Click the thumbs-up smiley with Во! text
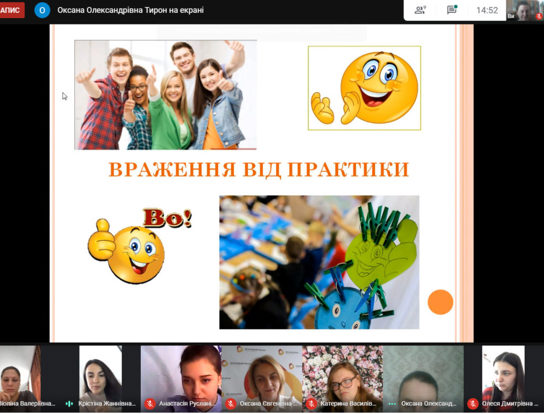Screen dimensions: 544x414 click(x=140, y=245)
